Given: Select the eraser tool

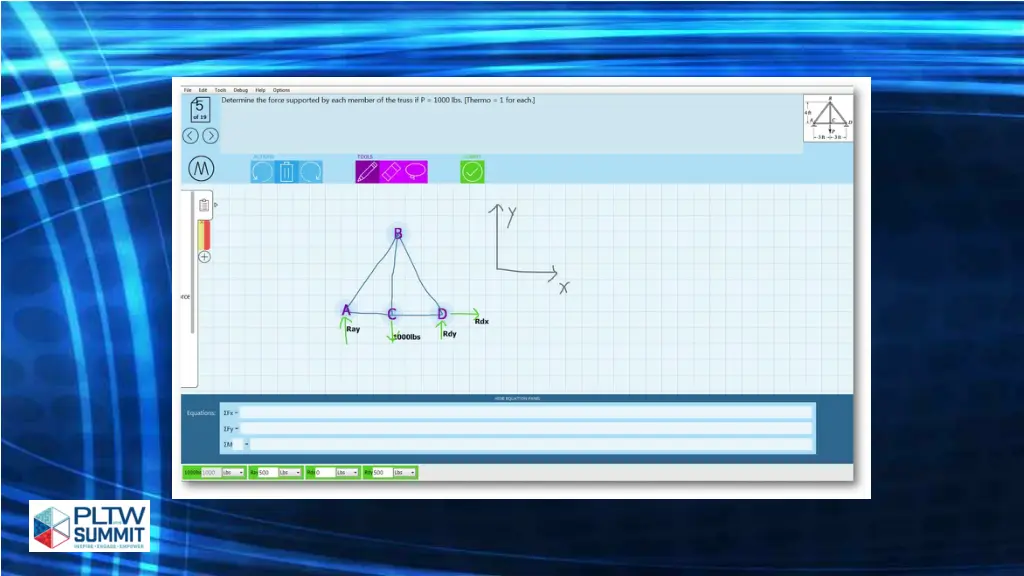Looking at the screenshot, I should [x=391, y=171].
